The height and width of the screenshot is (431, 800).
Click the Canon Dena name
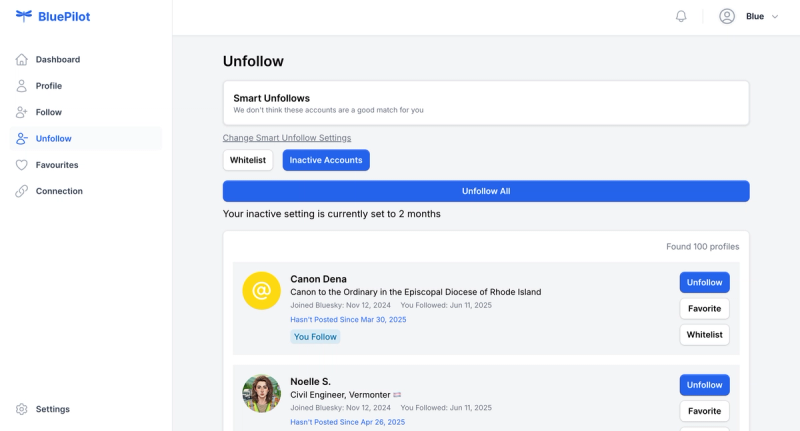(x=318, y=279)
